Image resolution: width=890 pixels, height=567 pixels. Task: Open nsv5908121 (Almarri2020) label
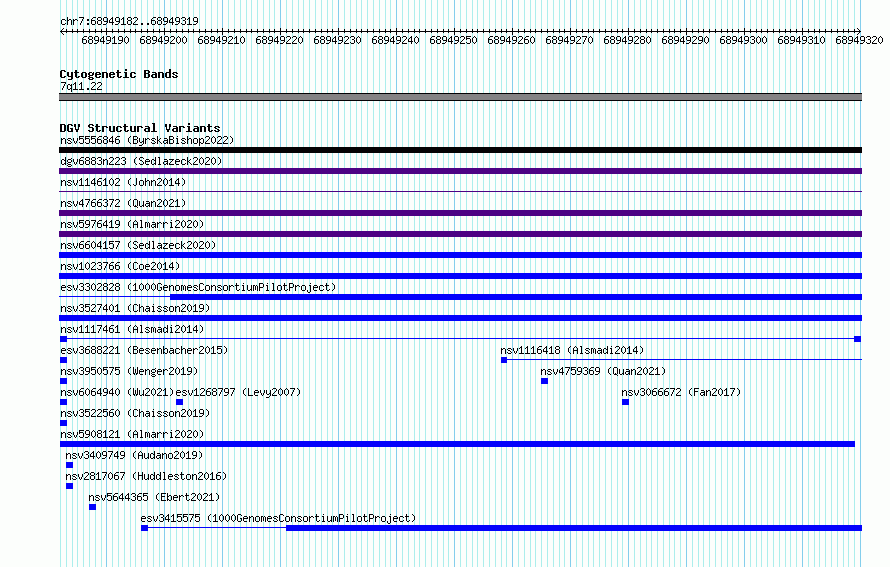pyautogui.click(x=132, y=434)
